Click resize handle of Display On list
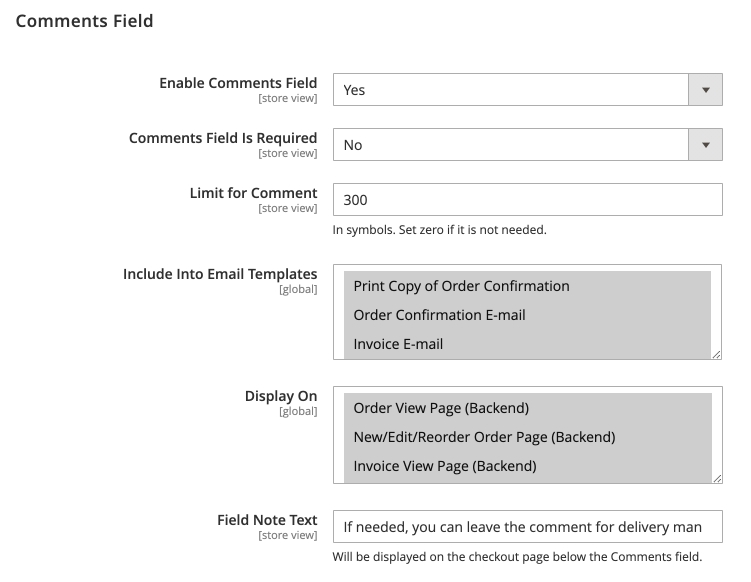The width and height of the screenshot is (751, 582). [716, 477]
